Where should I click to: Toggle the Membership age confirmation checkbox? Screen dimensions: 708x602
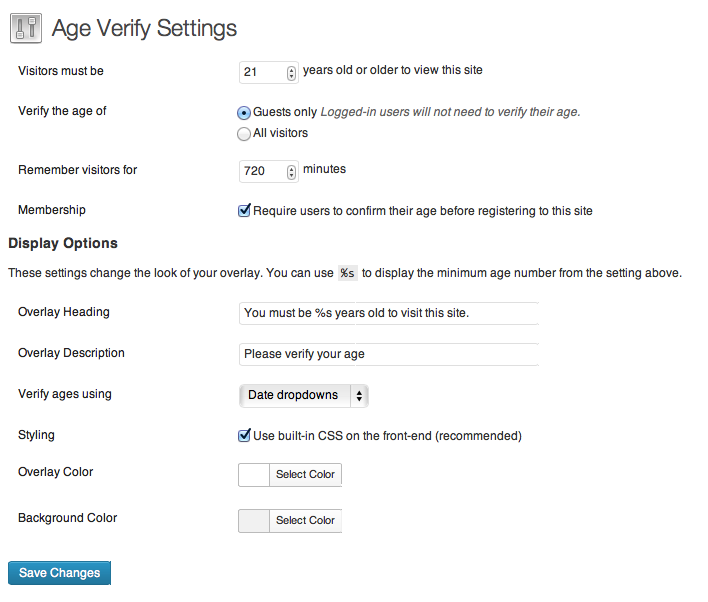244,211
